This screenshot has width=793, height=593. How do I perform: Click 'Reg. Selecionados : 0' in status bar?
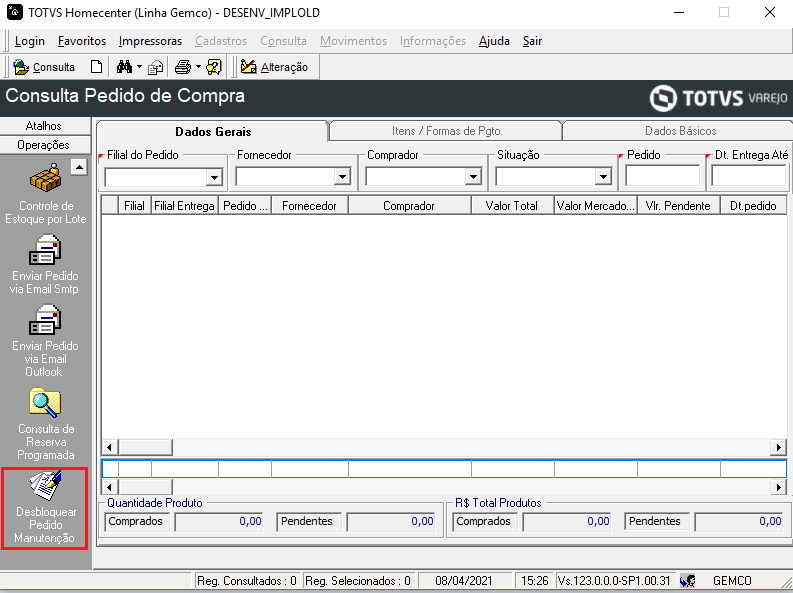tap(358, 581)
